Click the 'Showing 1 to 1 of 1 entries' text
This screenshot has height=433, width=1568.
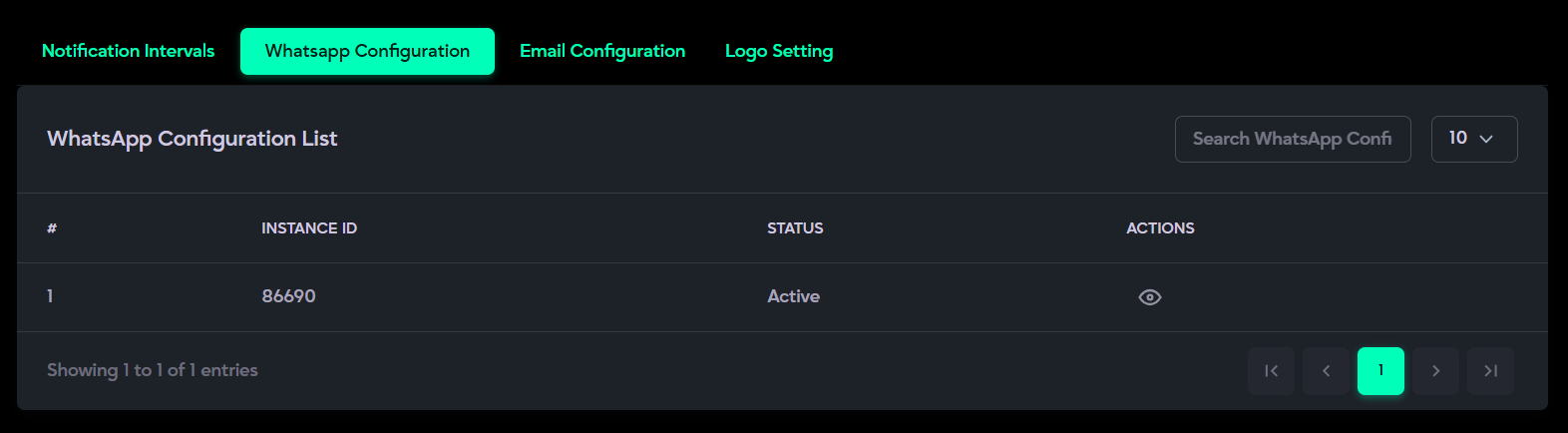pos(152,370)
